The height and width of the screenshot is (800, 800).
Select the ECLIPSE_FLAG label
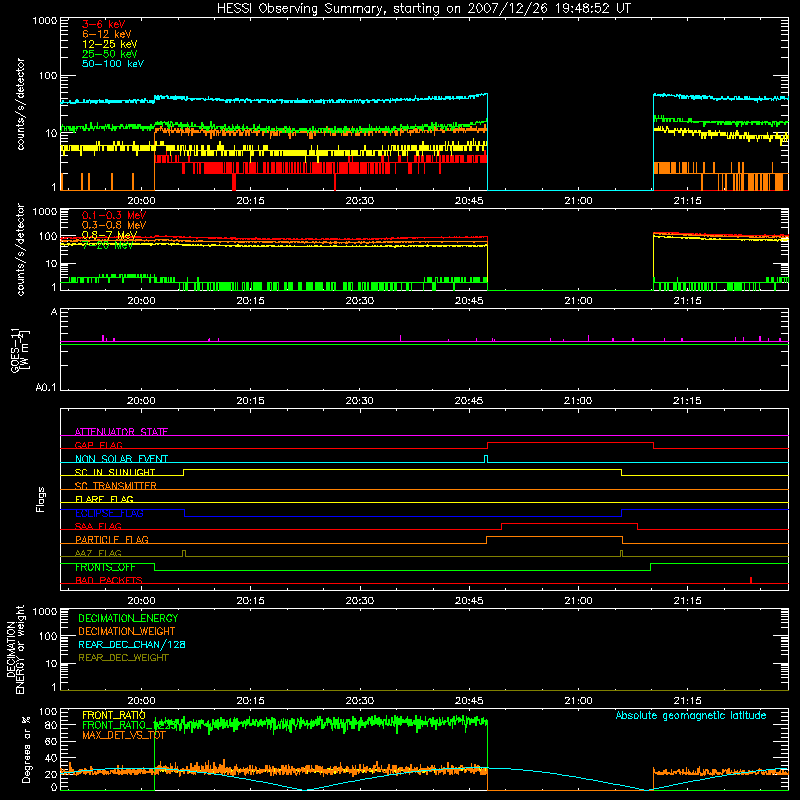point(109,513)
